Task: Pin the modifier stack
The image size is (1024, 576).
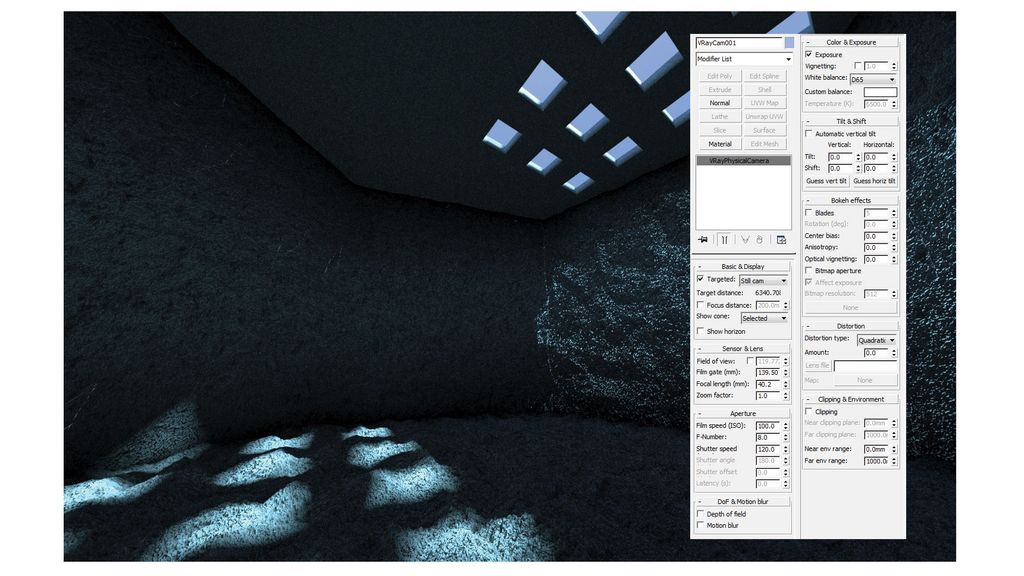Action: (701, 240)
